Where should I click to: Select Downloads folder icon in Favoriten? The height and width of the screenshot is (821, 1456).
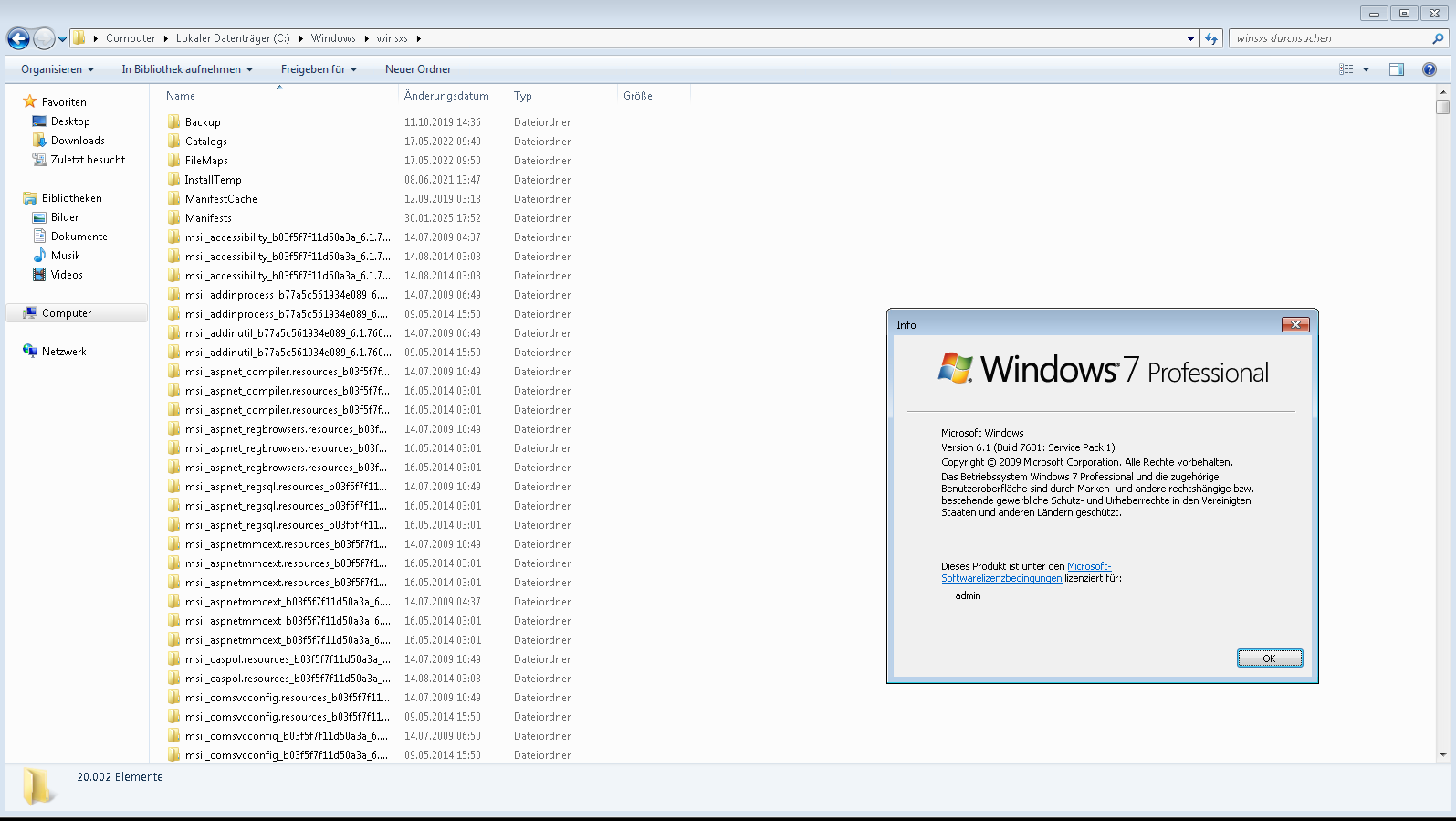point(39,141)
